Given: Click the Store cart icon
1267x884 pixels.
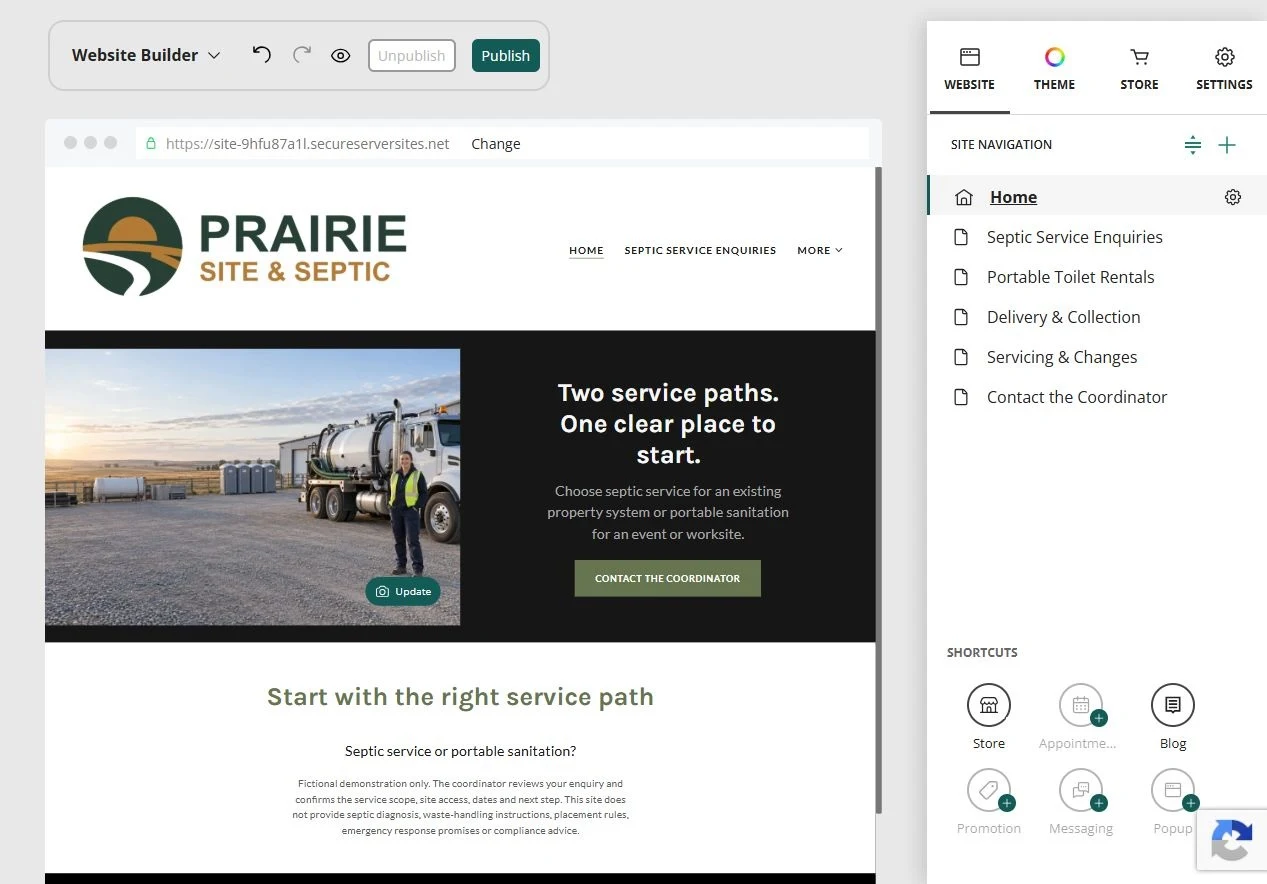Looking at the screenshot, I should (1139, 57).
